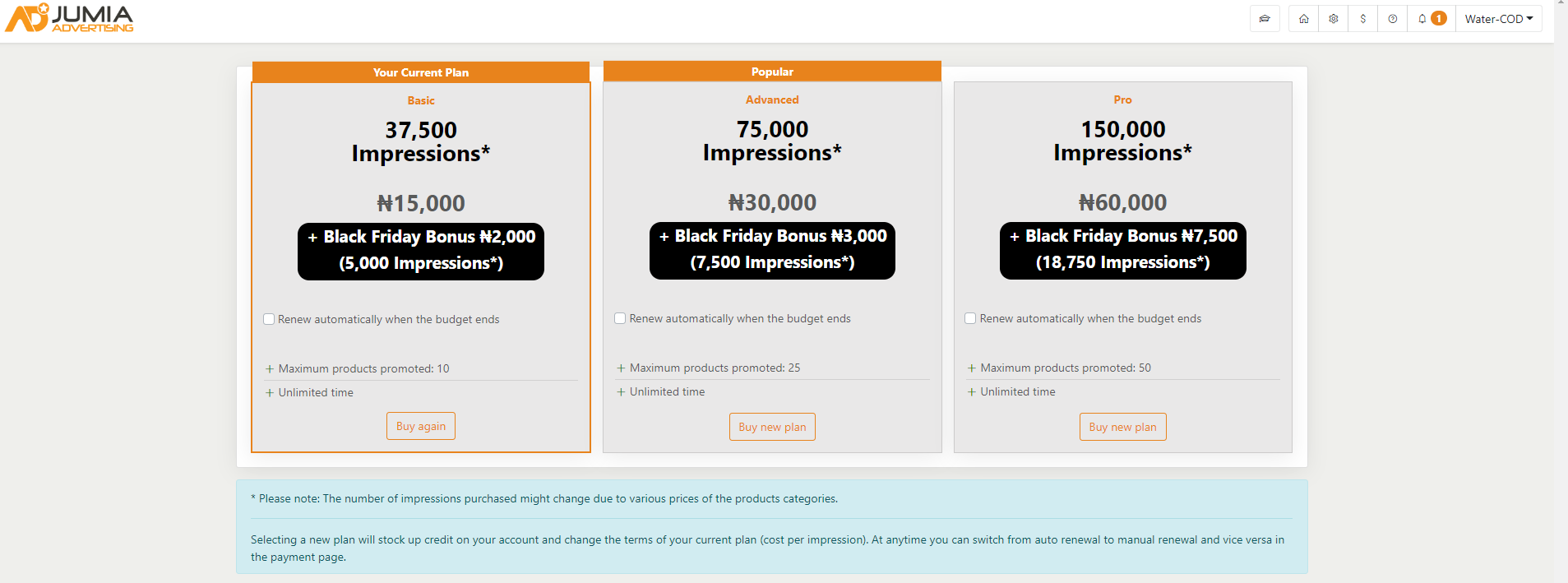Select the 'Your Current Plan' header tab

pos(421,72)
